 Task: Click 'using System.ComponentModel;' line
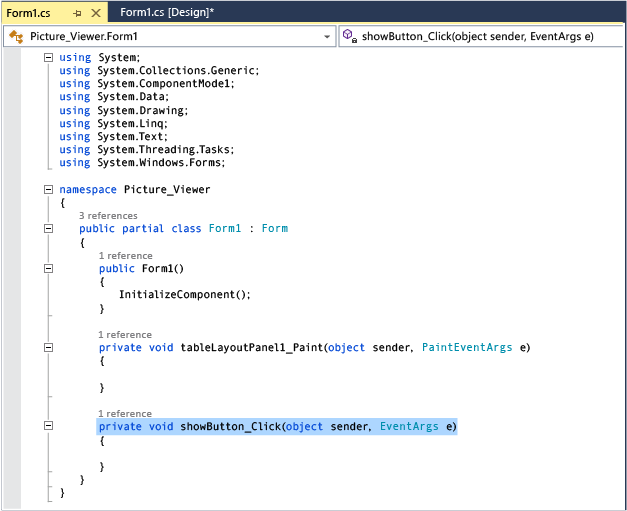[147, 84]
